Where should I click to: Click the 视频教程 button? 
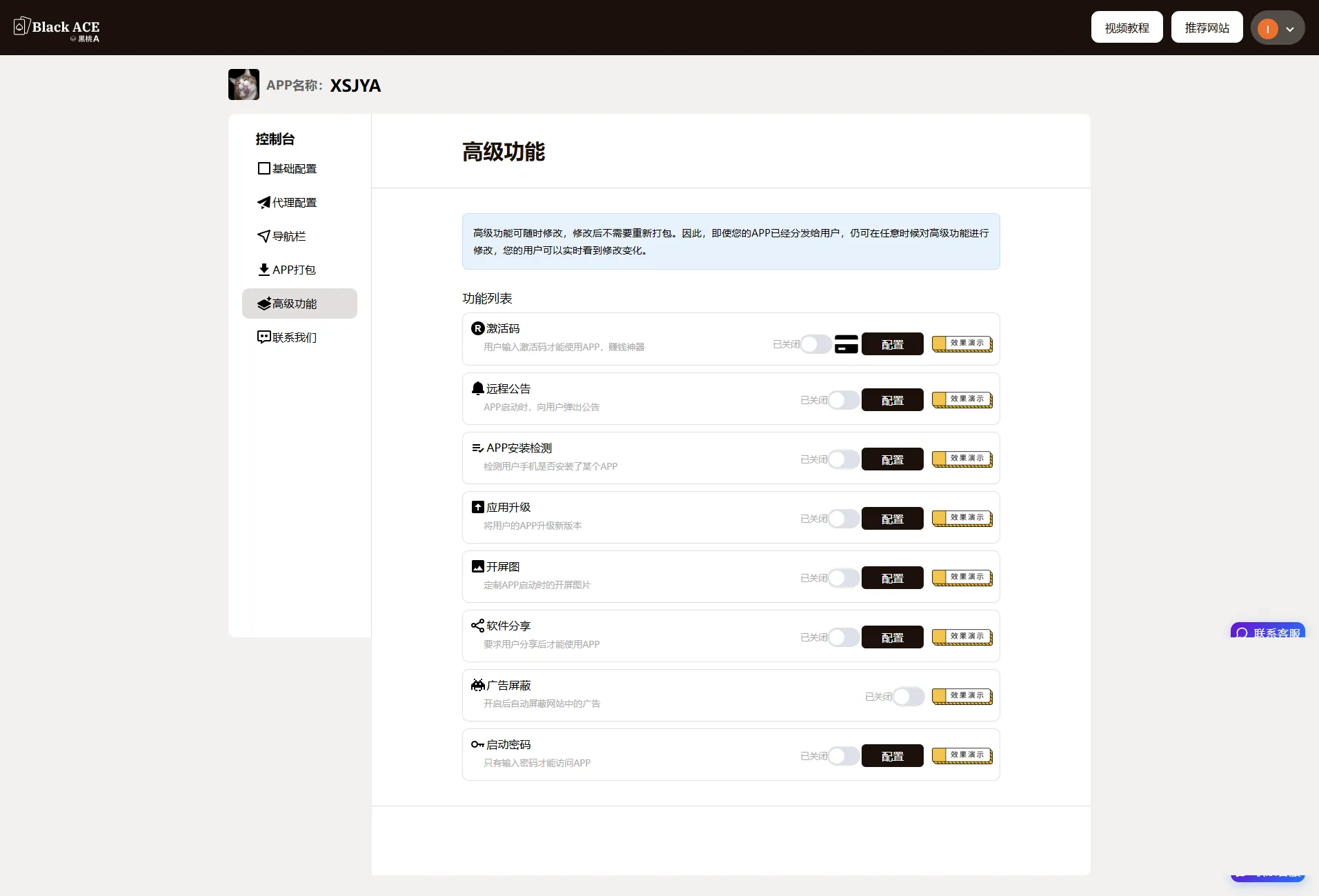coord(1127,28)
